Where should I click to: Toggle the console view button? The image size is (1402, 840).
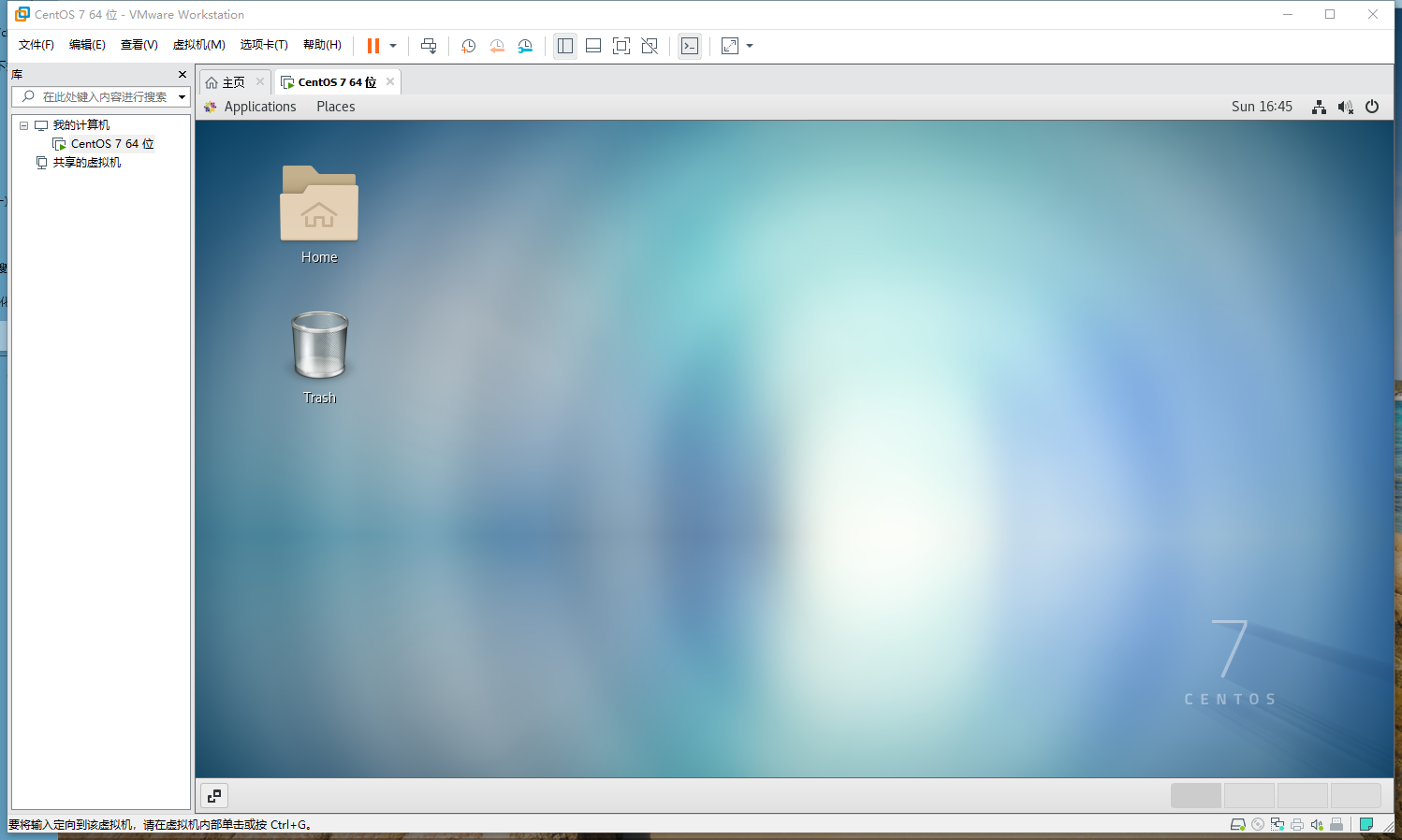[690, 46]
